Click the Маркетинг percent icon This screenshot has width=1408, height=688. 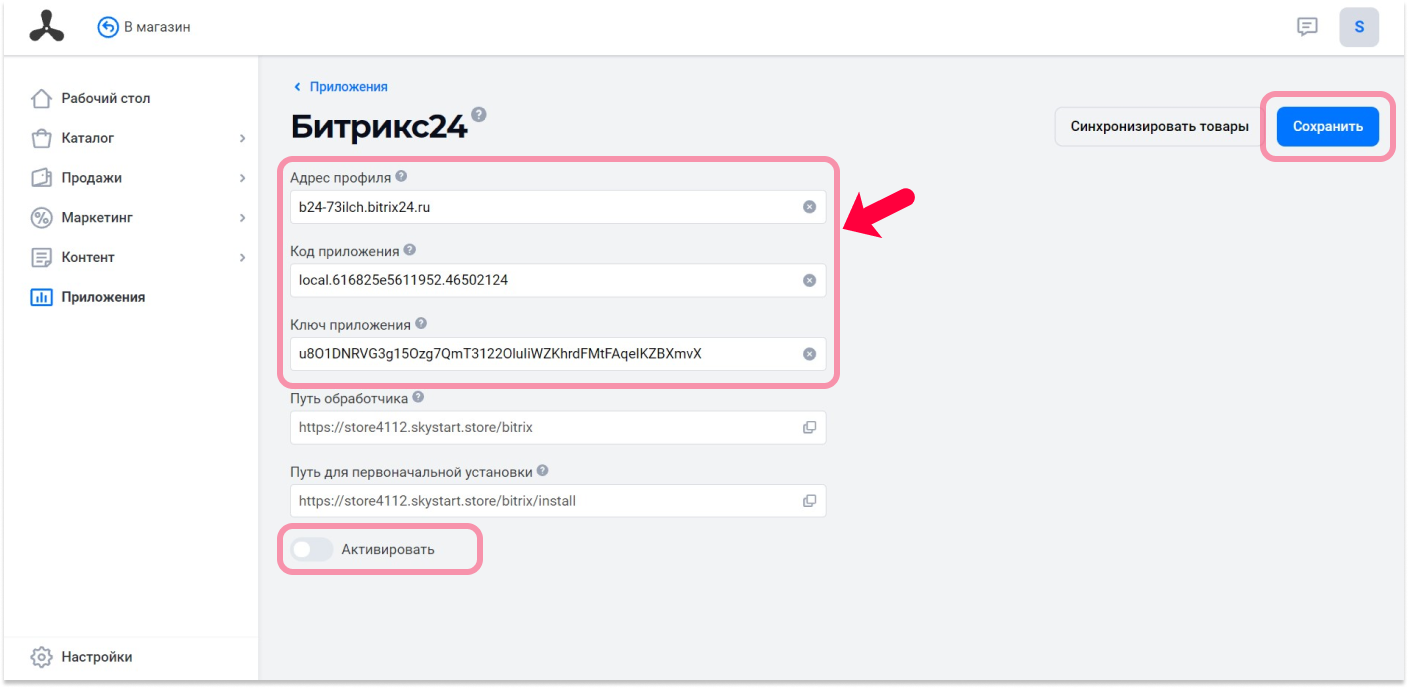(x=41, y=217)
